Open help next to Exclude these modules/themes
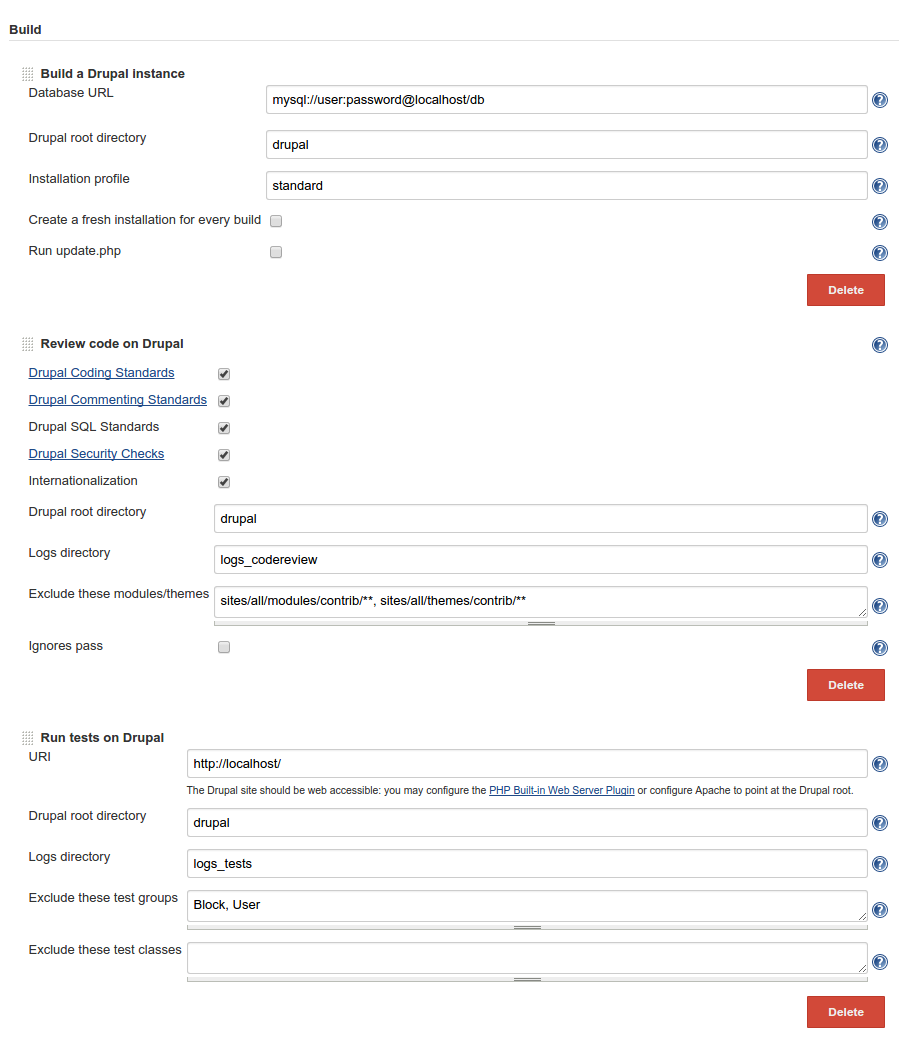902x1050 pixels. tap(879, 605)
